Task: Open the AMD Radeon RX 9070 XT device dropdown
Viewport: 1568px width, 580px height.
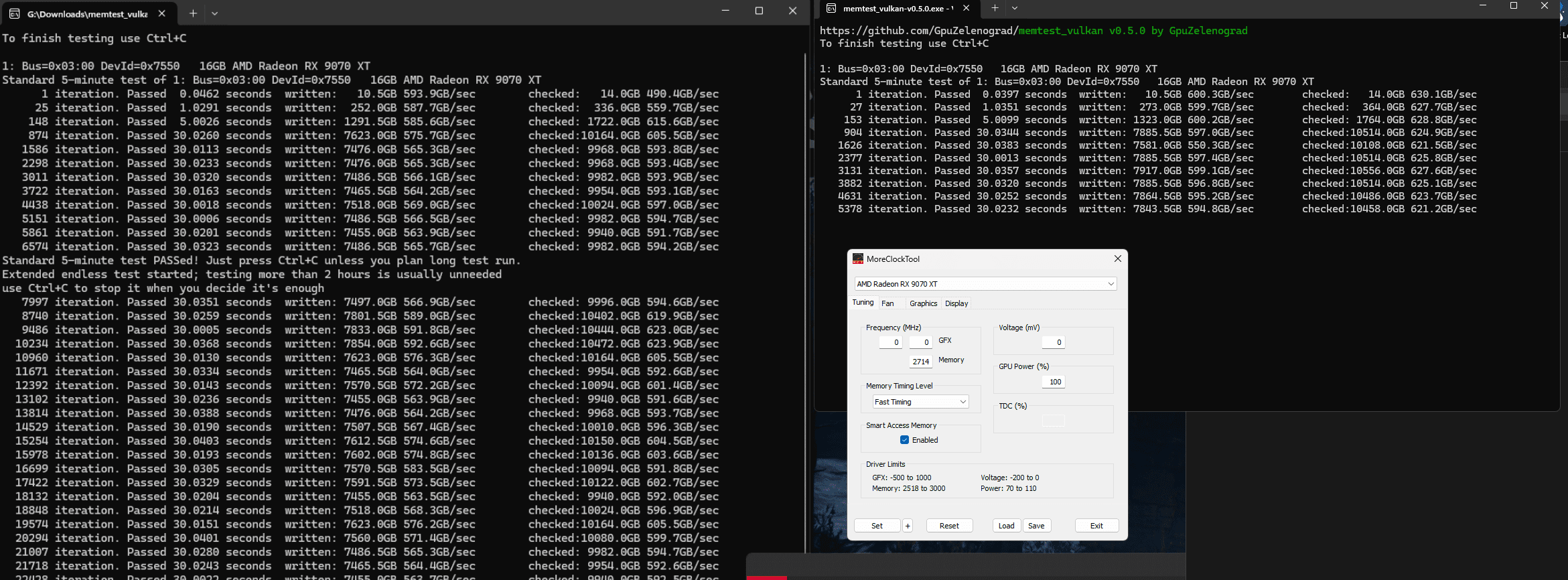Action: tap(985, 284)
